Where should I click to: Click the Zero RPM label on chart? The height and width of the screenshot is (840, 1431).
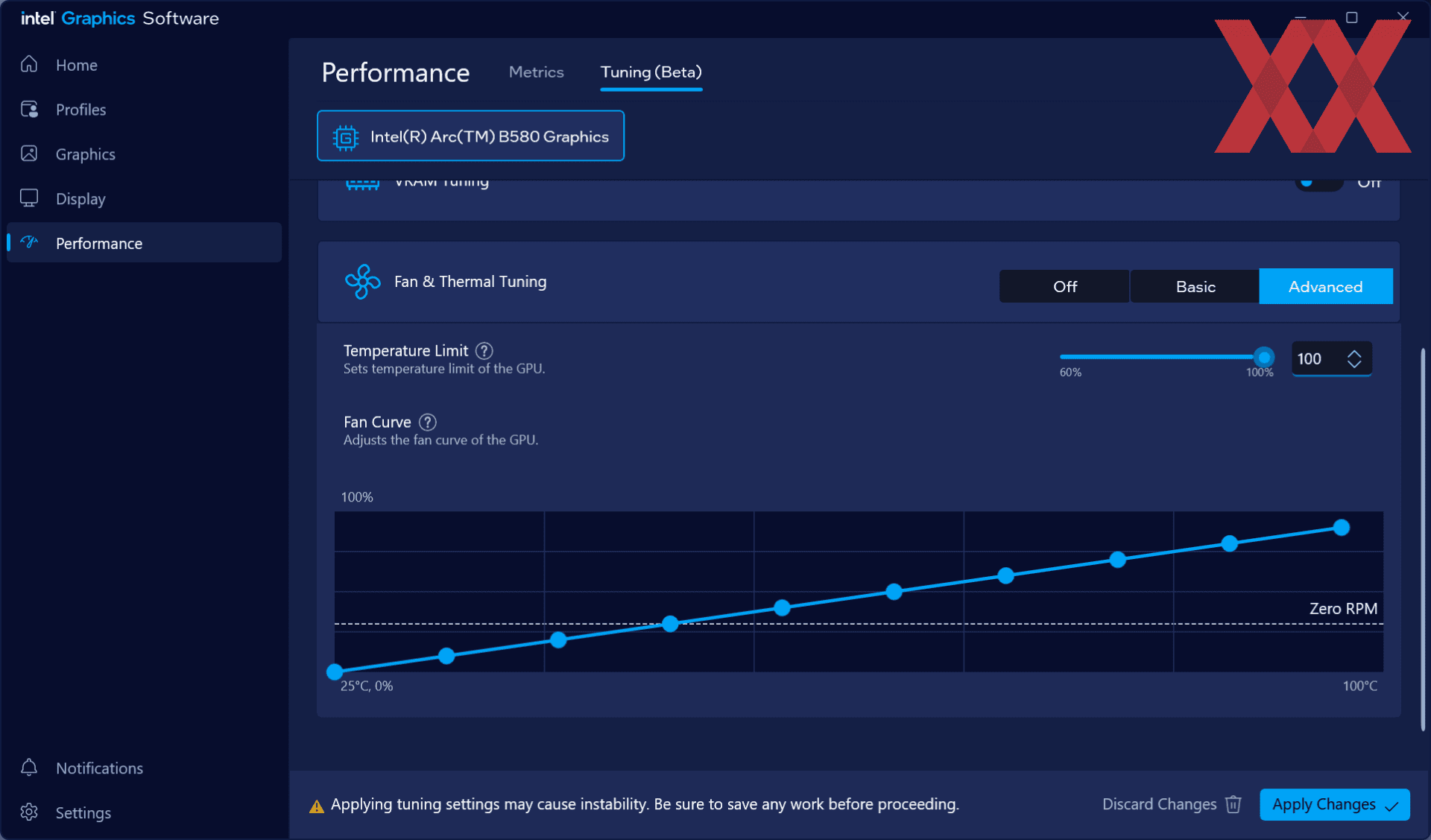[x=1343, y=608]
